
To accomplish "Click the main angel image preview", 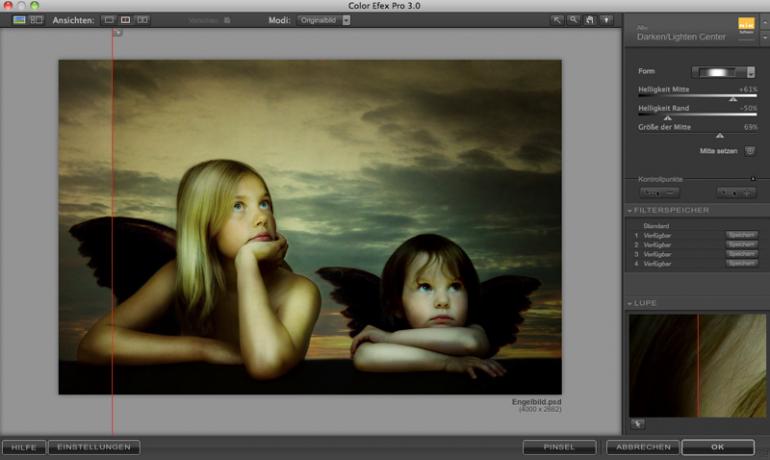I will pyautogui.click(x=310, y=227).
